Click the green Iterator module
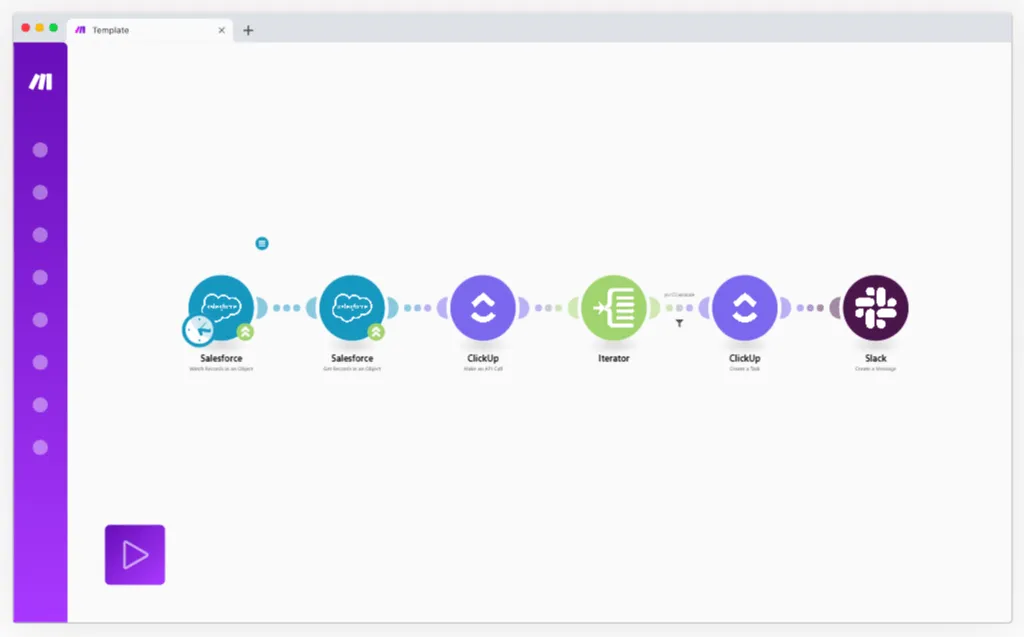Screen dimensions: 1024x637 [x=613, y=307]
